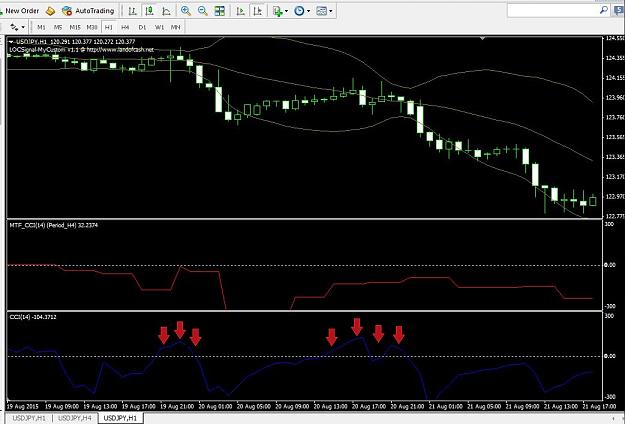This screenshot has width=625, height=424.
Task: Select the M15 timeframe
Action: [75, 27]
